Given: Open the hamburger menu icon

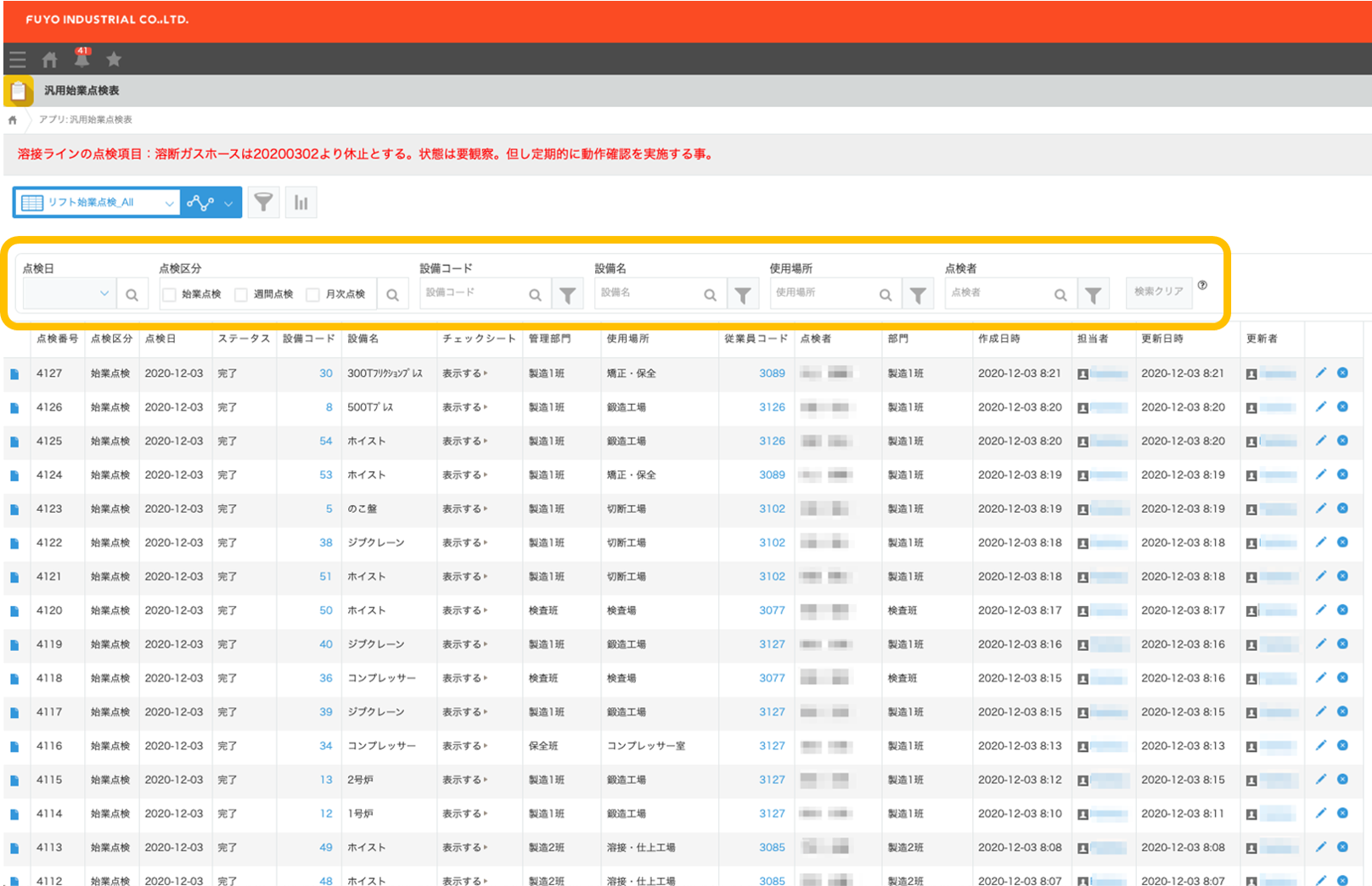Looking at the screenshot, I should [x=17, y=59].
